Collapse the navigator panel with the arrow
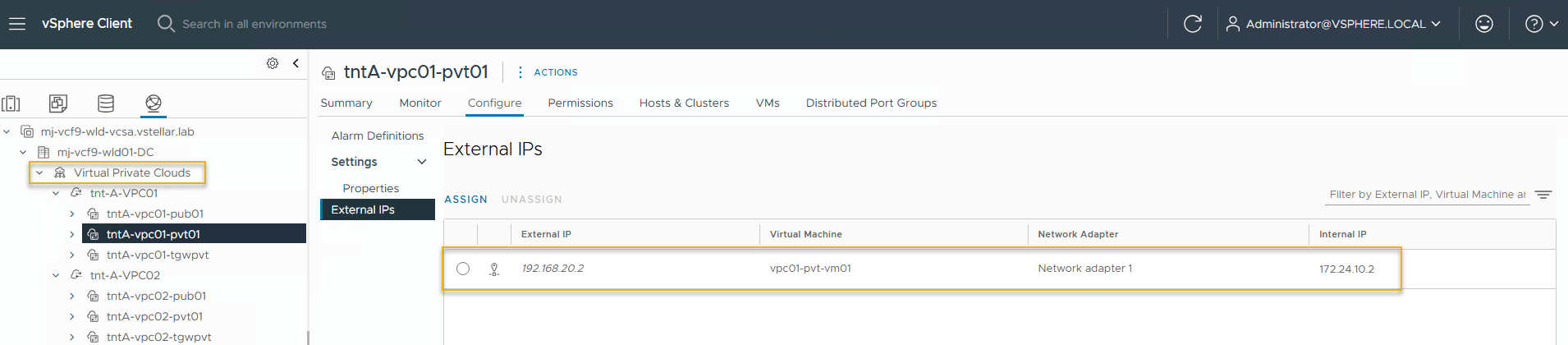Viewport: 1568px width, 345px height. tap(296, 63)
